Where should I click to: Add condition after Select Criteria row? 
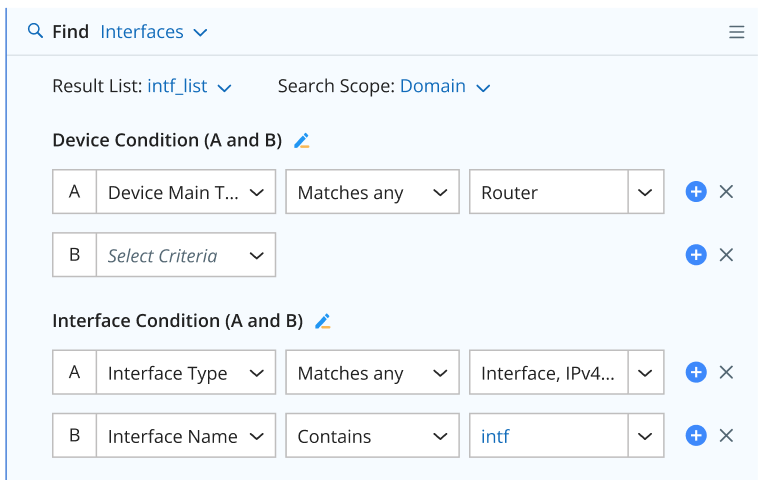696,255
